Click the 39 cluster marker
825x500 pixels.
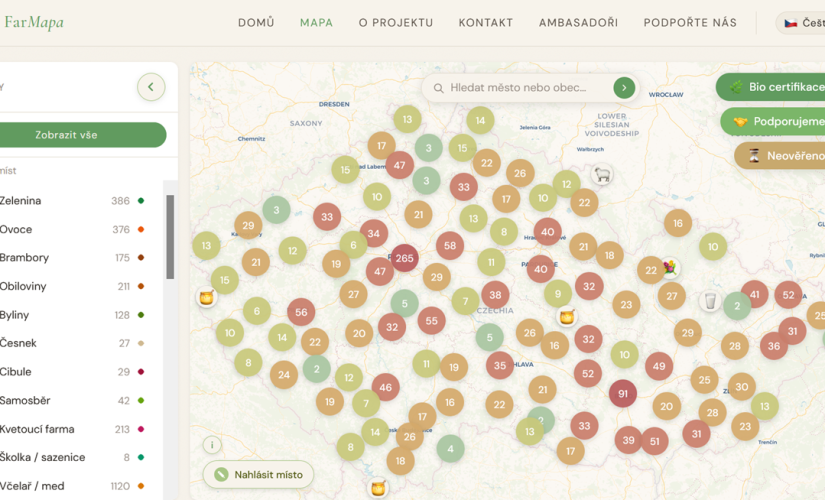coord(628,440)
